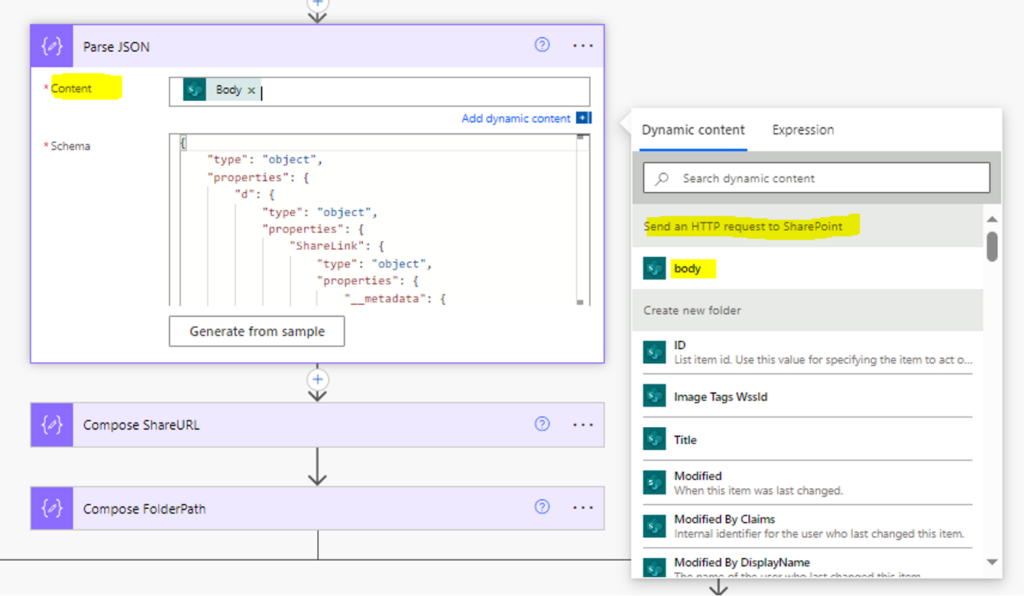Image resolution: width=1024 pixels, height=596 pixels.
Task: Open help for Compose ShareURL
Action: [x=541, y=424]
